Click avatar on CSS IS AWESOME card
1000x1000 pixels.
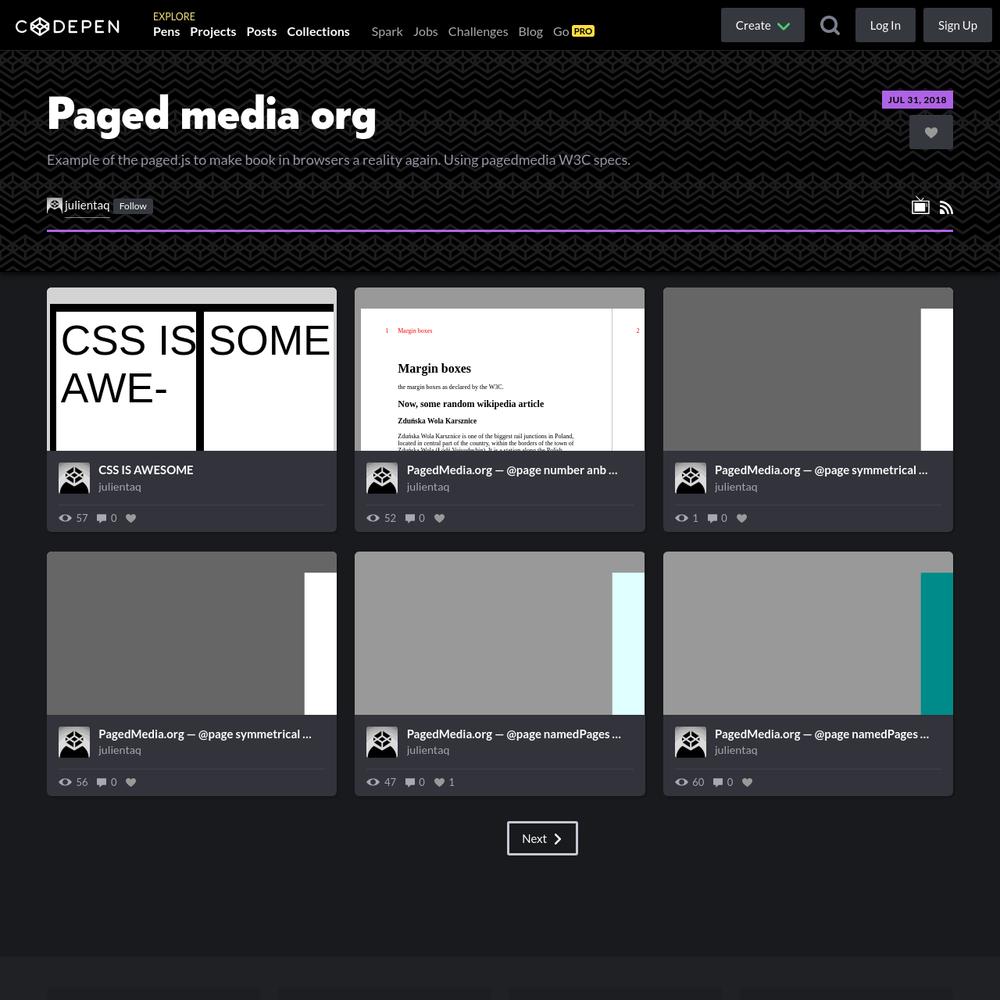[x=74, y=478]
